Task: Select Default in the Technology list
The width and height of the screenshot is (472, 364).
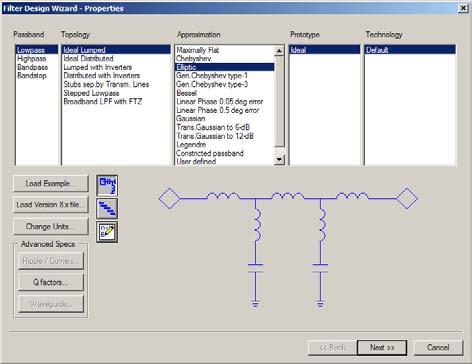Action: pyautogui.click(x=410, y=50)
